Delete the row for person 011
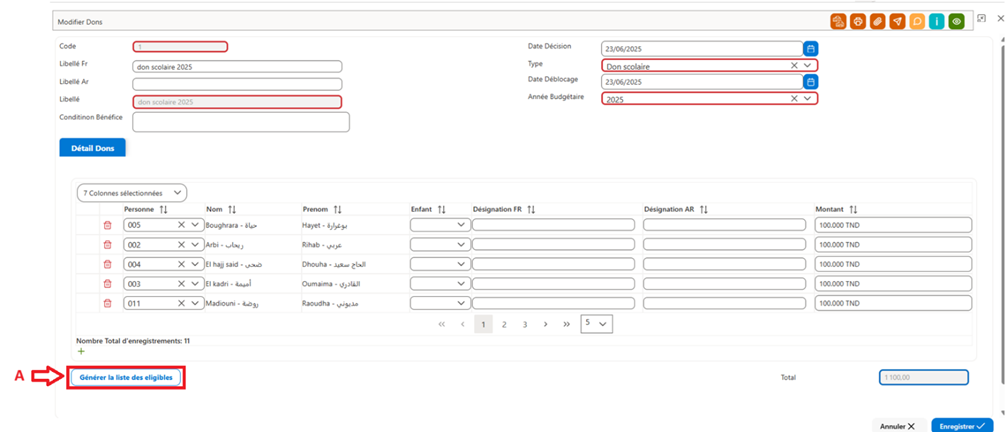The width and height of the screenshot is (1007, 432). pos(107,303)
